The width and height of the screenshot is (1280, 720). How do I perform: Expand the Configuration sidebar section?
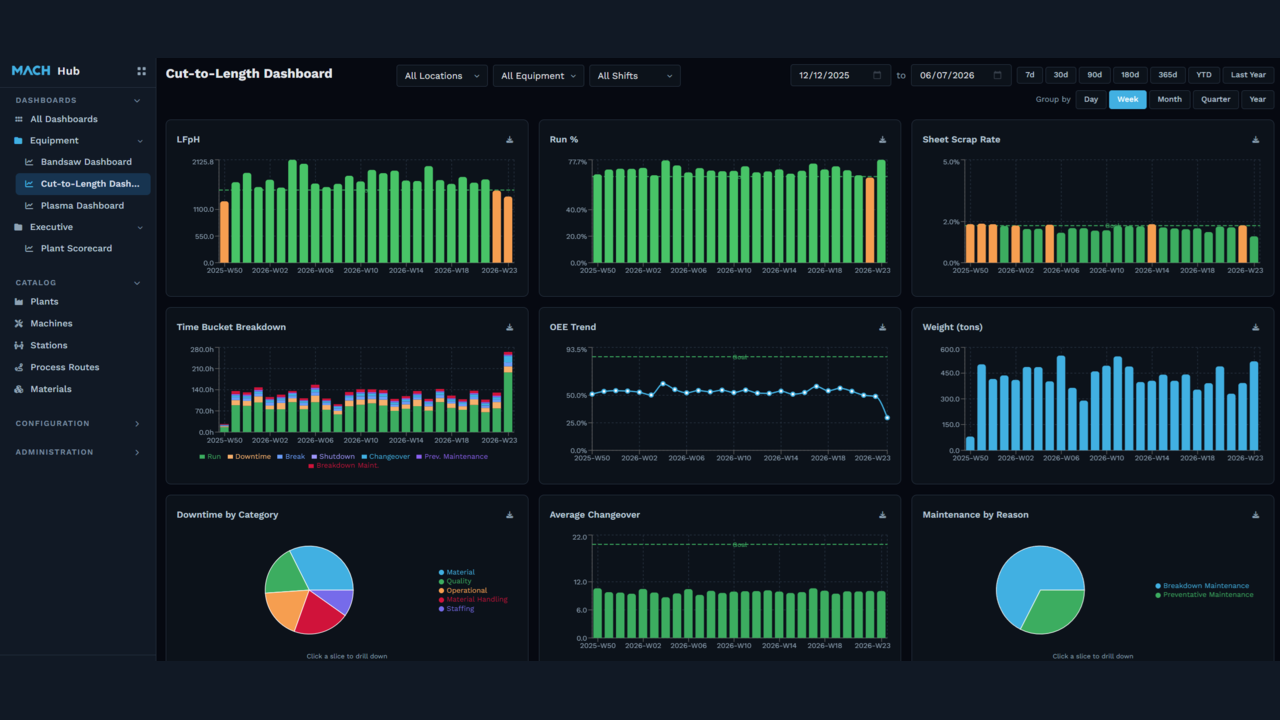[x=78, y=424]
